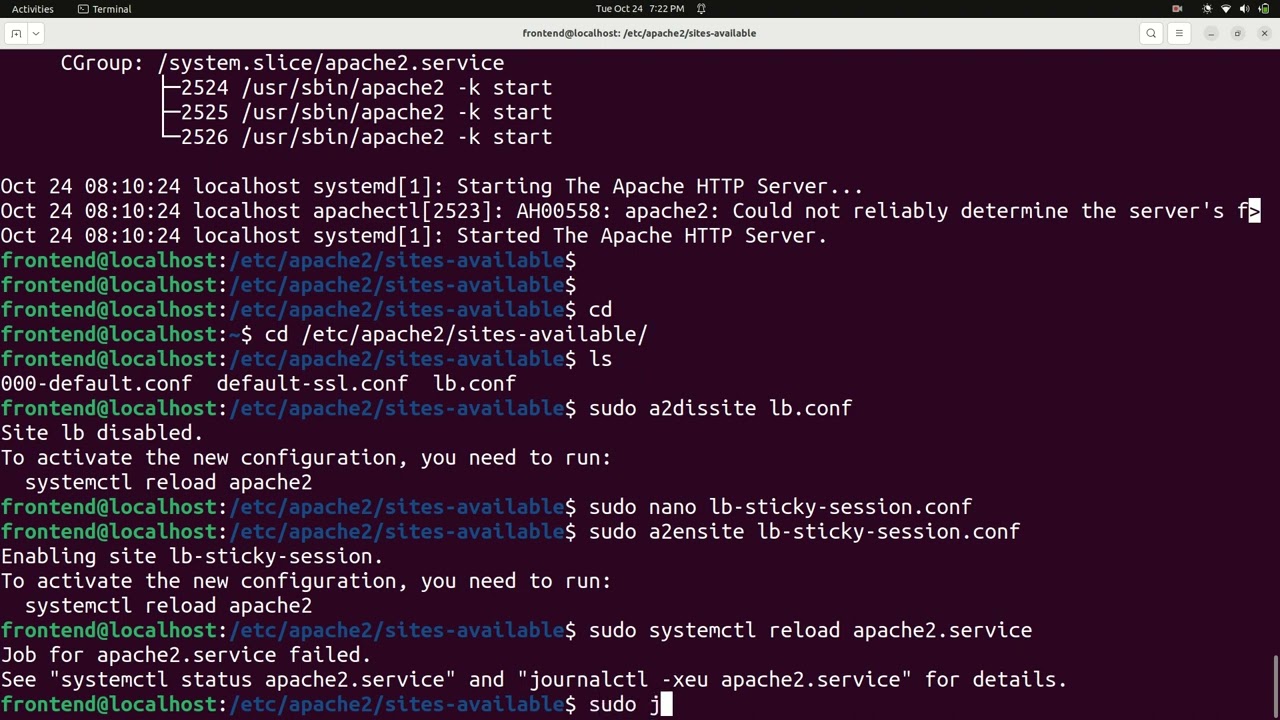Click the 'ls' command on its prompt line
This screenshot has height=720, width=1280.
click(600, 359)
